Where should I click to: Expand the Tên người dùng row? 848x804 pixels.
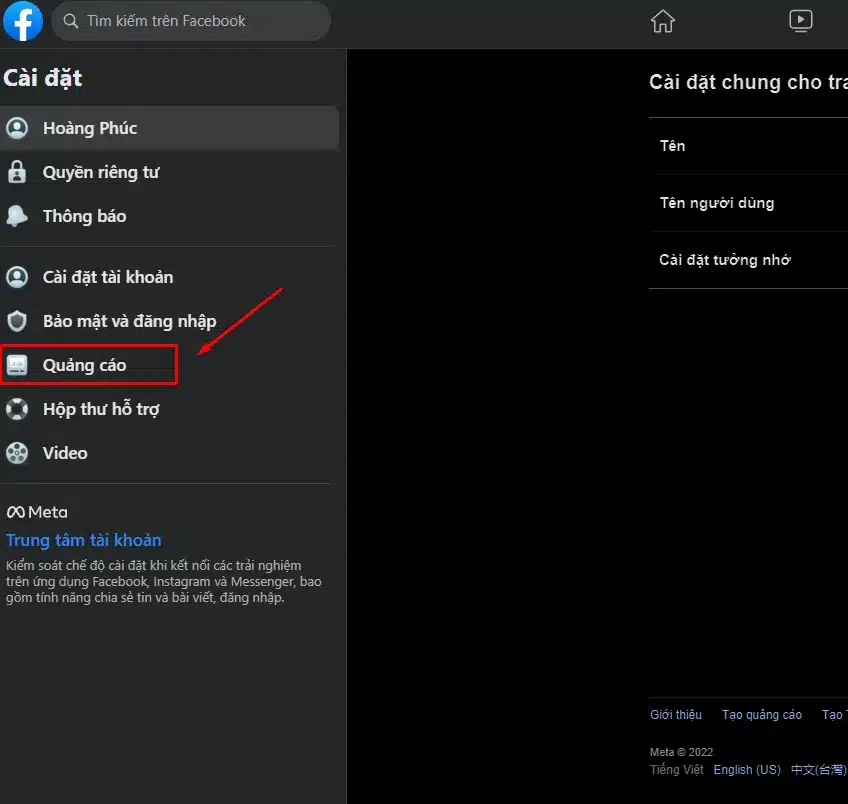(748, 203)
